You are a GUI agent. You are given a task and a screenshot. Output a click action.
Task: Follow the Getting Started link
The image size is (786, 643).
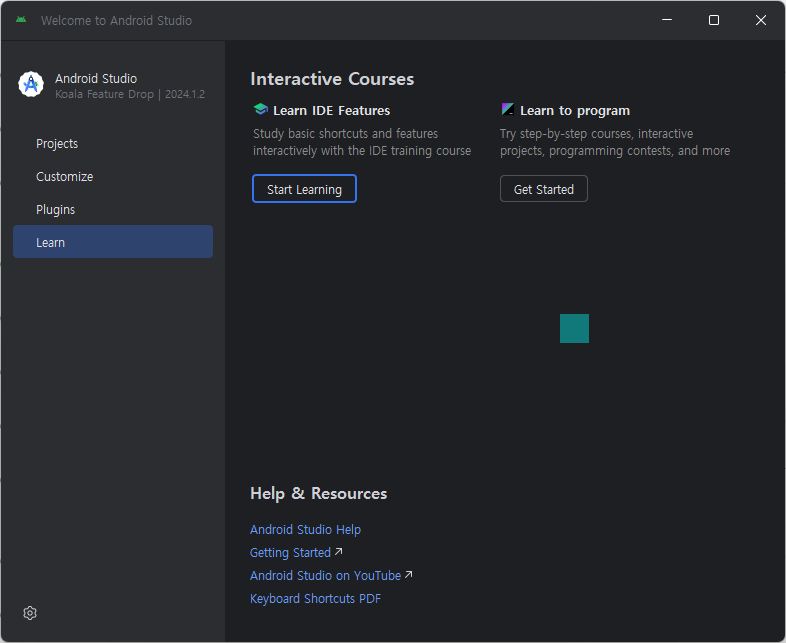[290, 553]
